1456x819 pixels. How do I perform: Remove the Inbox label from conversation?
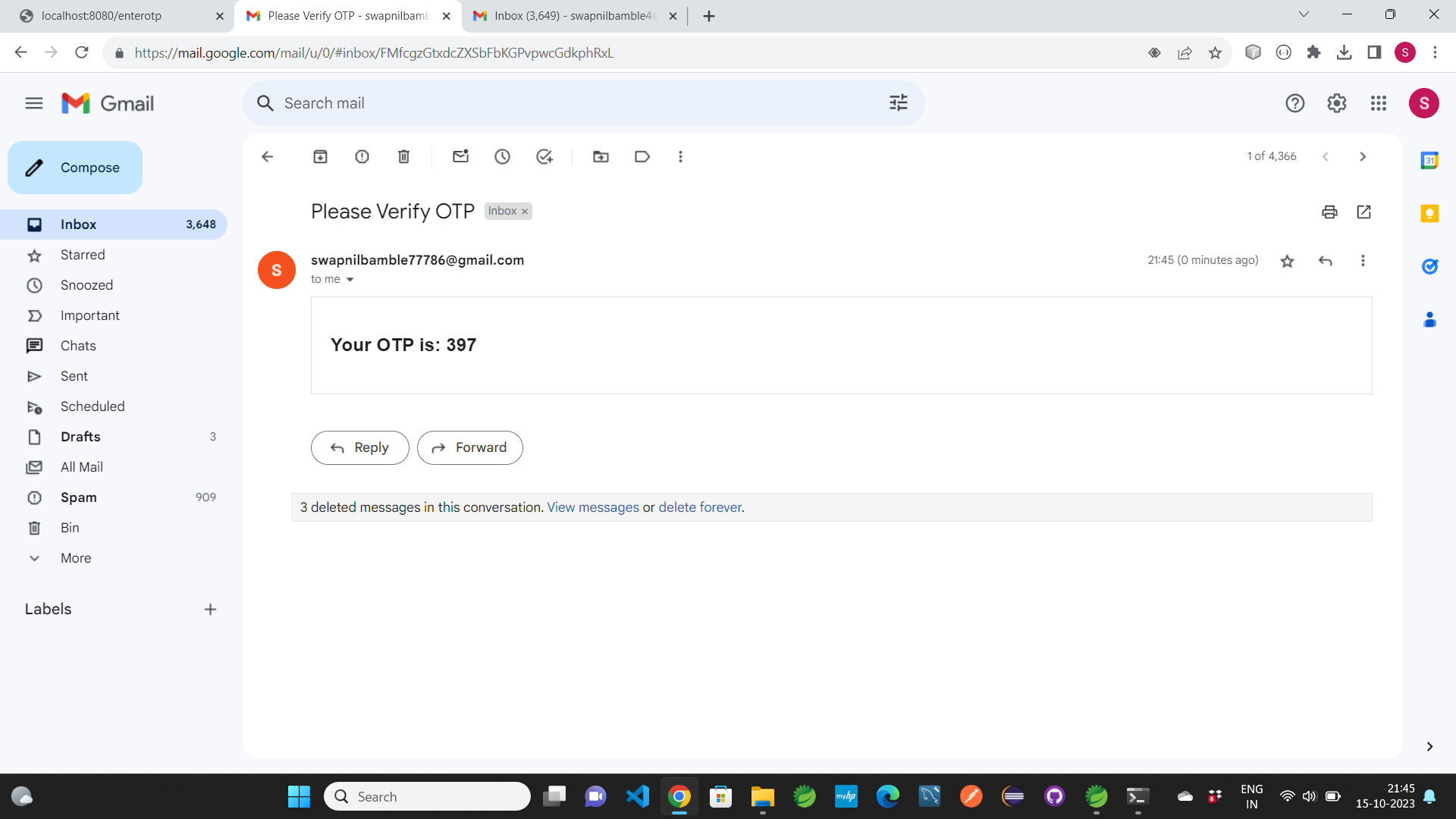point(525,212)
